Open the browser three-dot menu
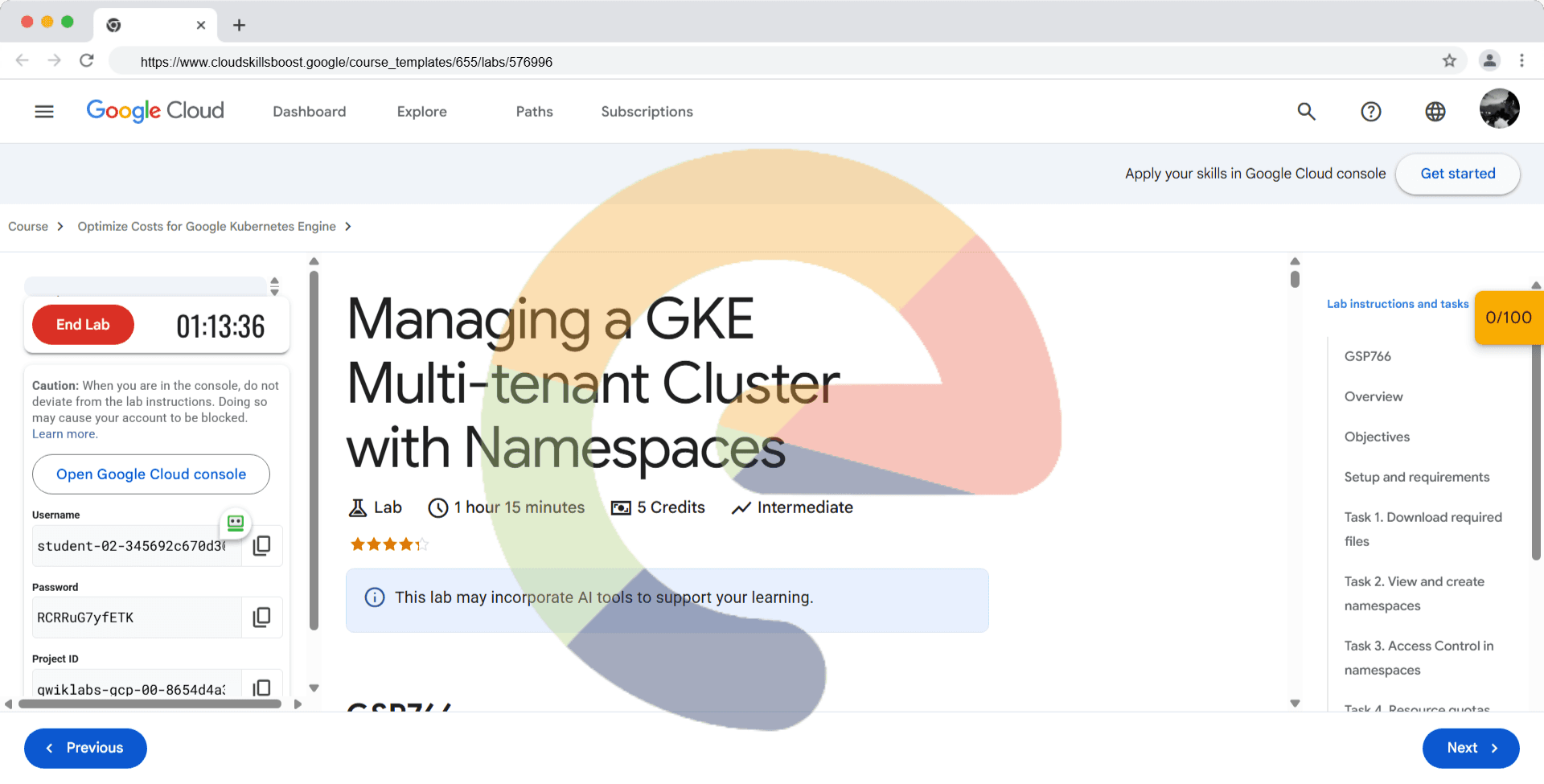Image resolution: width=1544 pixels, height=784 pixels. 1521,61
